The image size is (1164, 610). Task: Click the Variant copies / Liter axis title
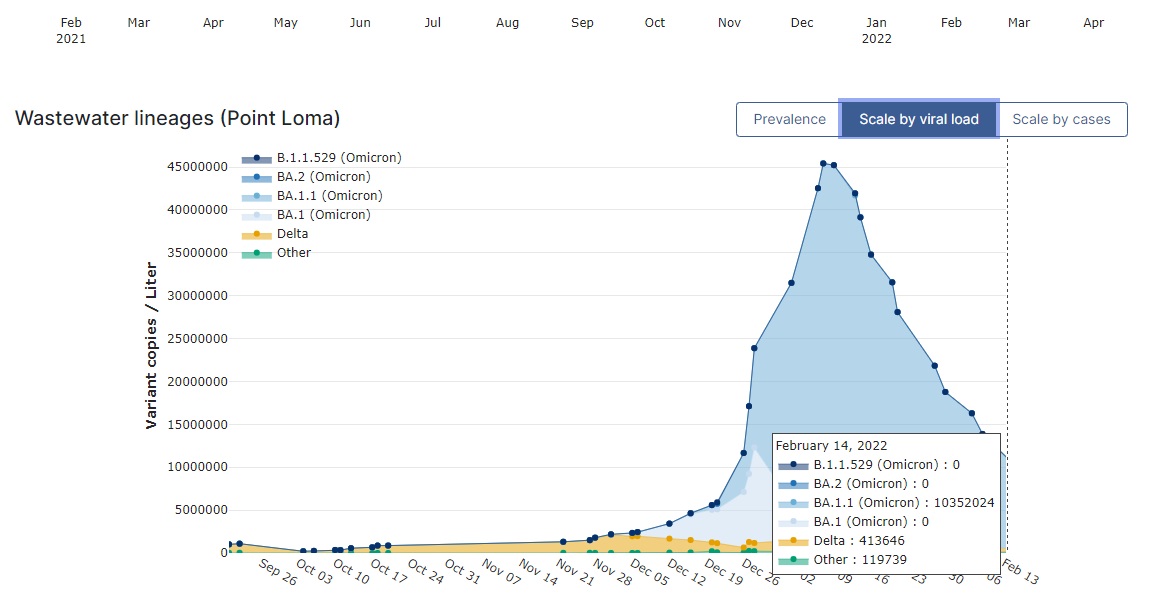(x=151, y=345)
